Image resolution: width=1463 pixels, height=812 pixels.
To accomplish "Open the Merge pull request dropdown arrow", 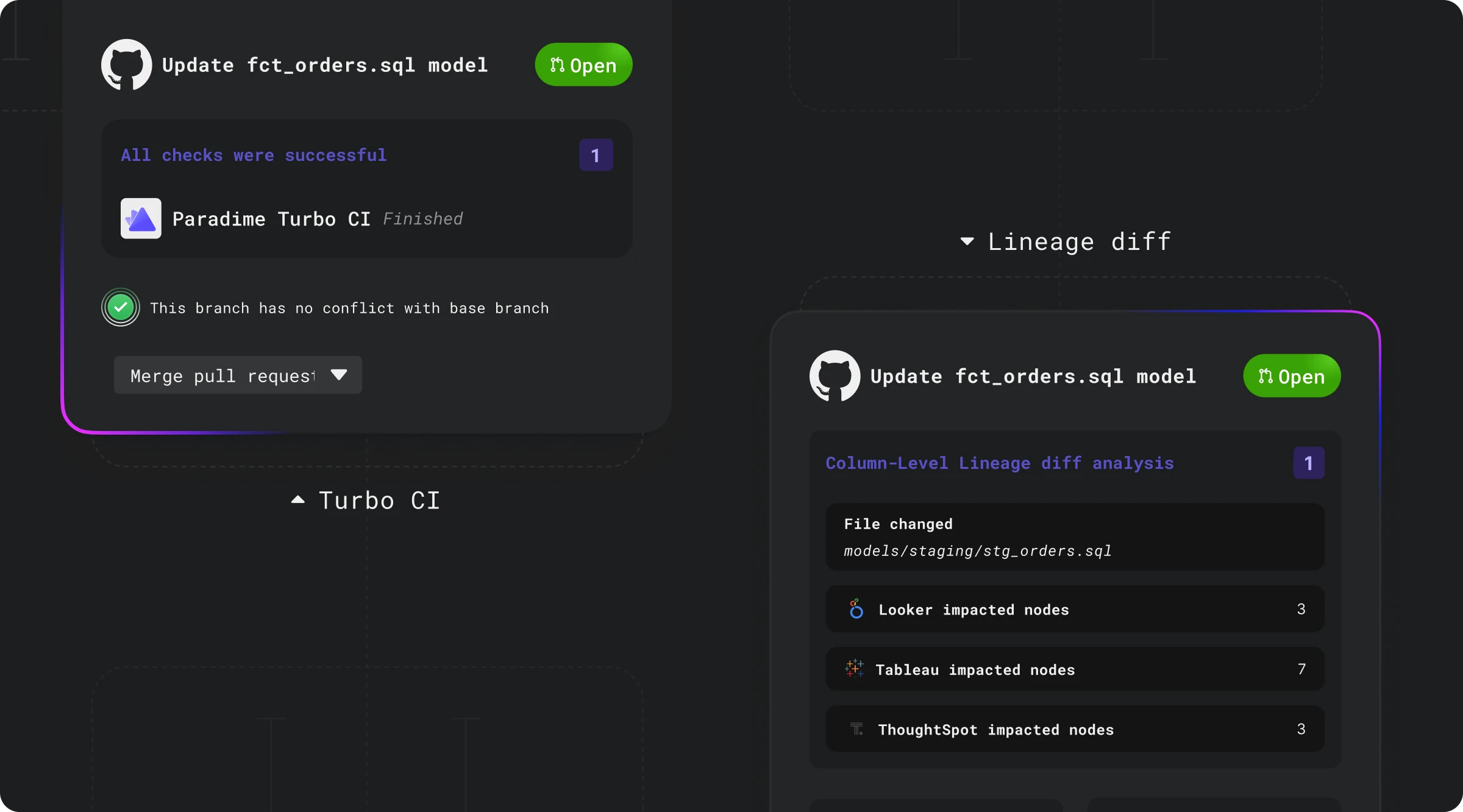I will [x=339, y=375].
